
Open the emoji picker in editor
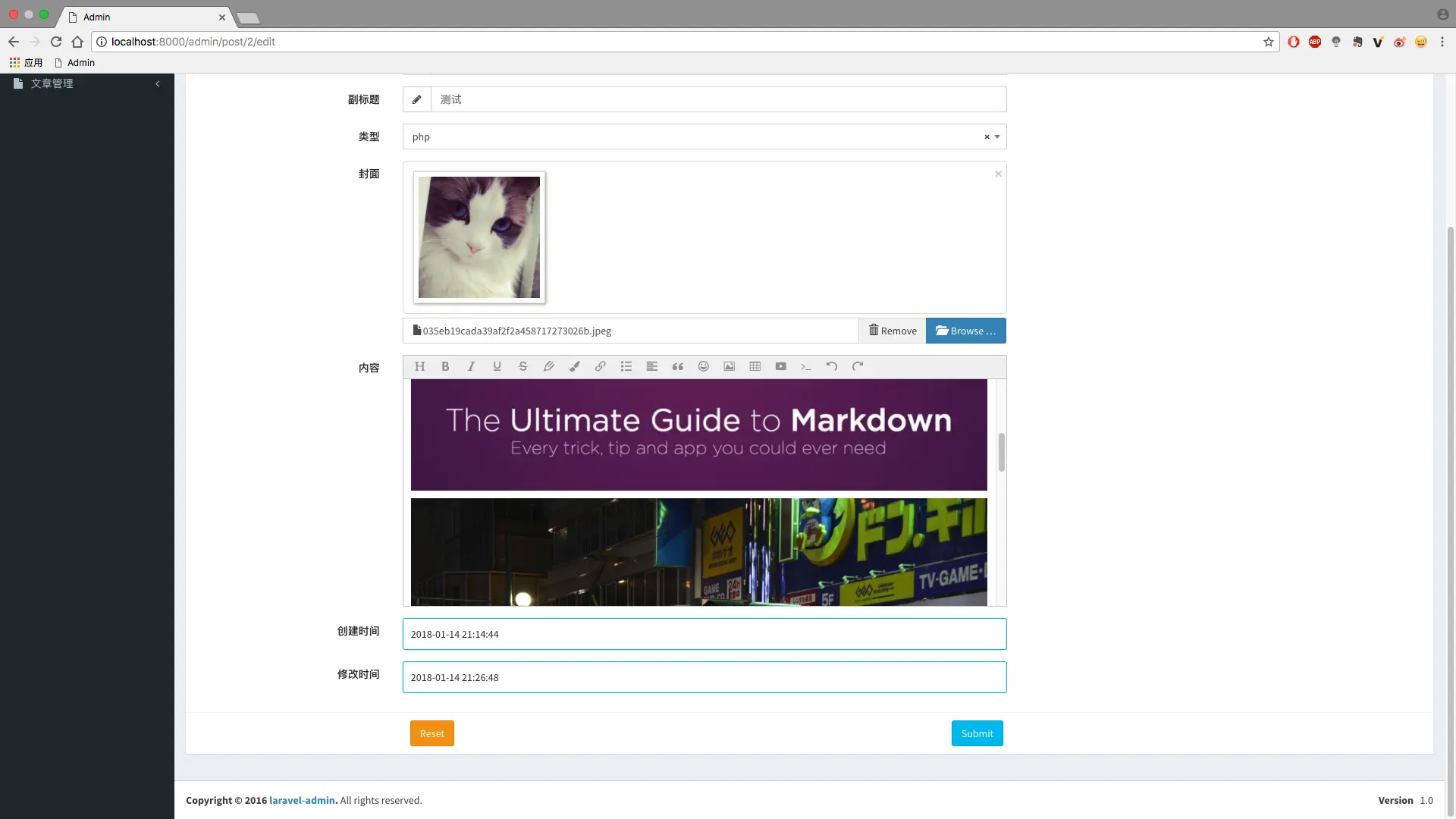(x=703, y=366)
